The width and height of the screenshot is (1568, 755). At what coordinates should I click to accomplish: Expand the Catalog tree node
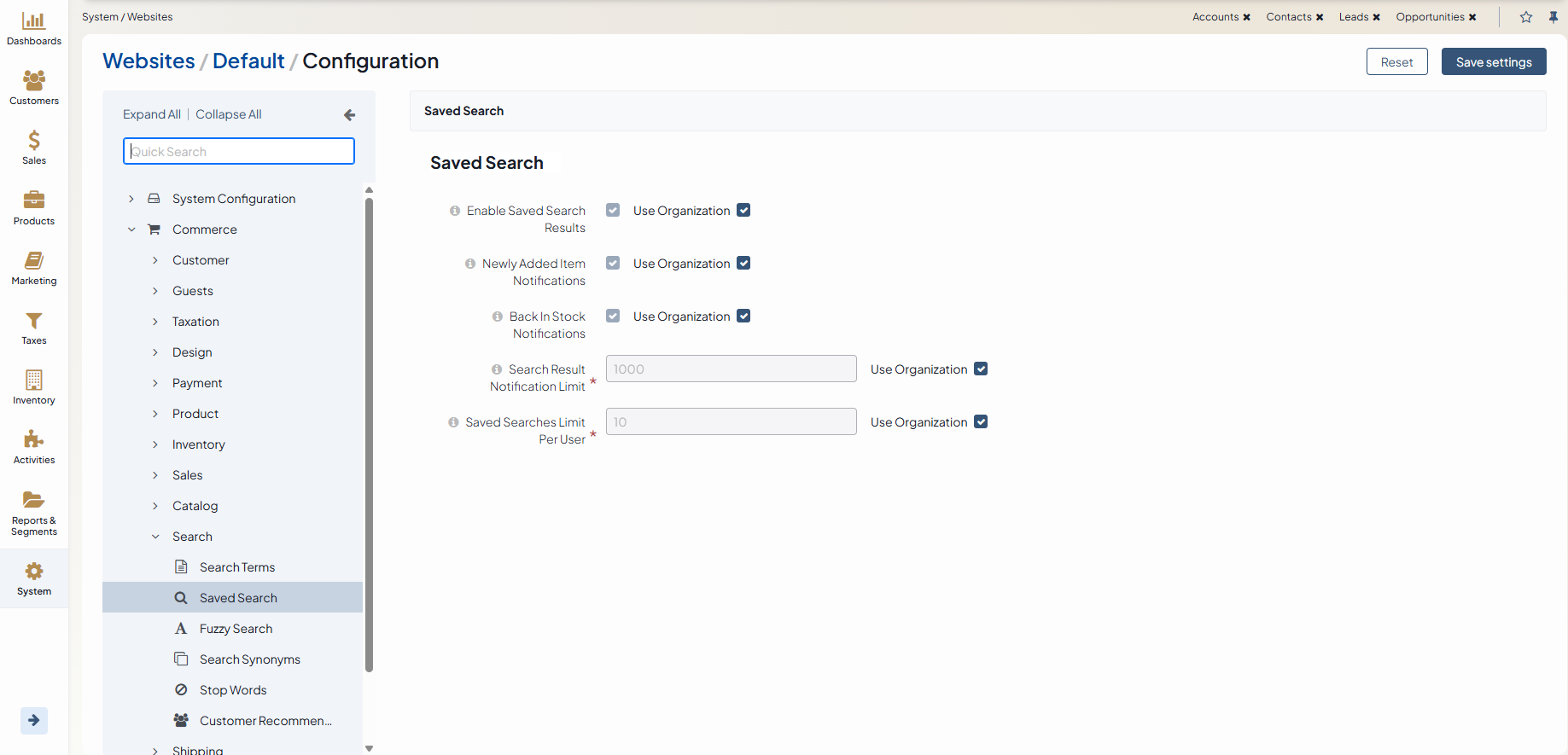pyautogui.click(x=155, y=506)
